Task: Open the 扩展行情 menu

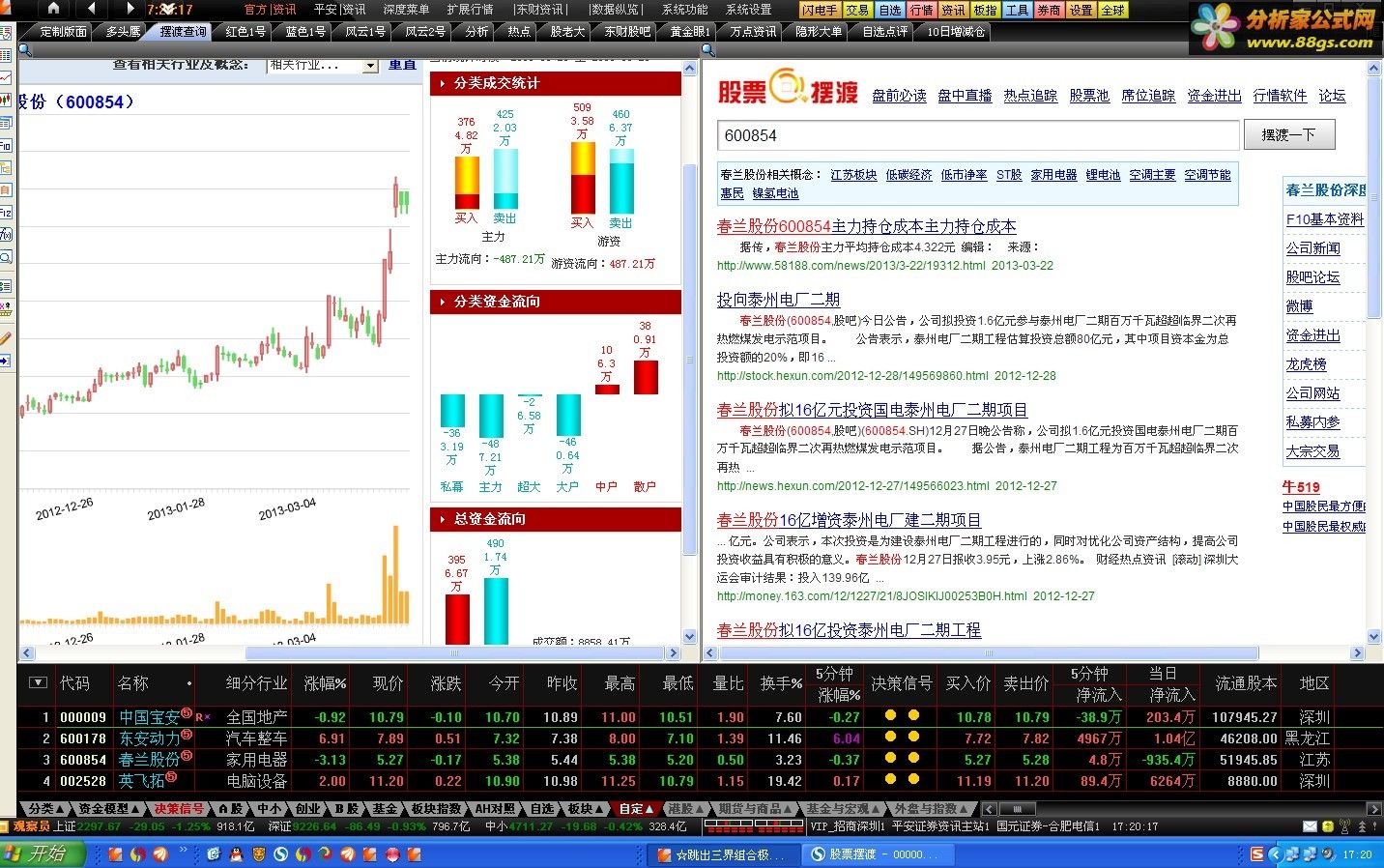Action: pos(470,10)
